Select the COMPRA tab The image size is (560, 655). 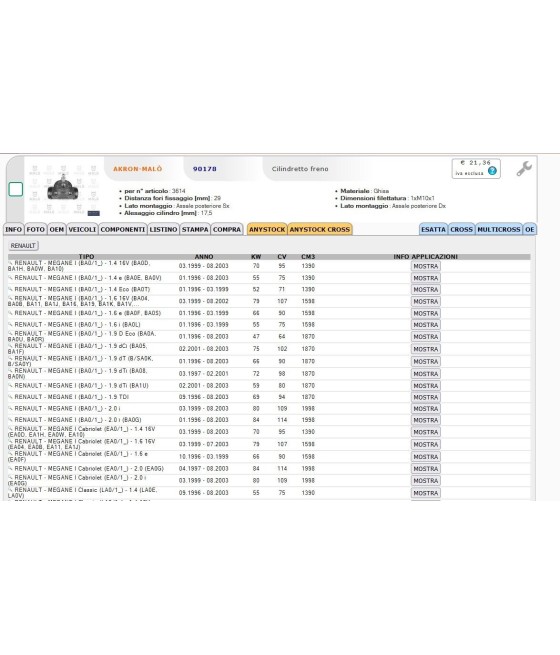pos(227,229)
